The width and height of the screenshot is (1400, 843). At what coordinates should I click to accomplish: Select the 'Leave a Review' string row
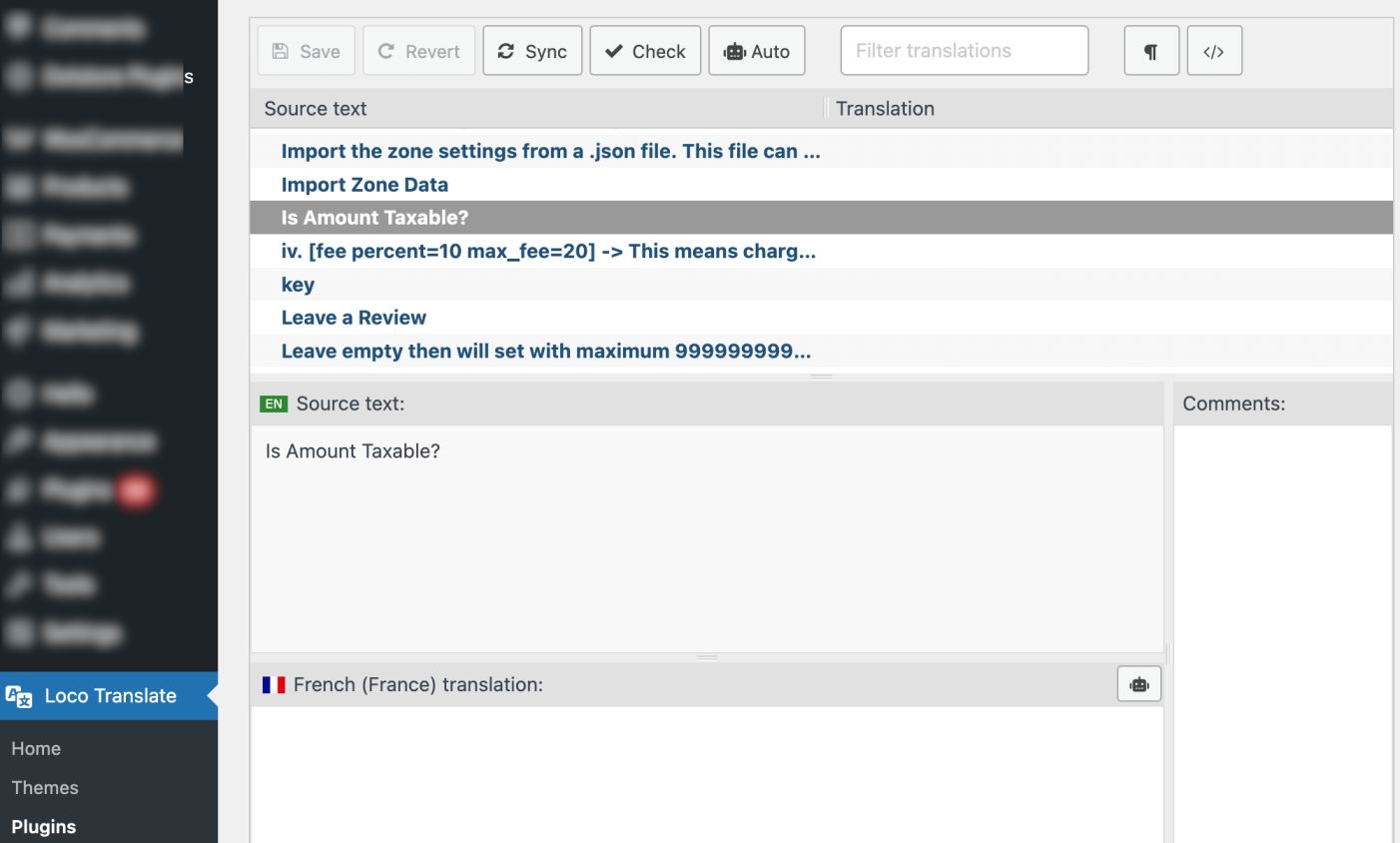point(821,318)
